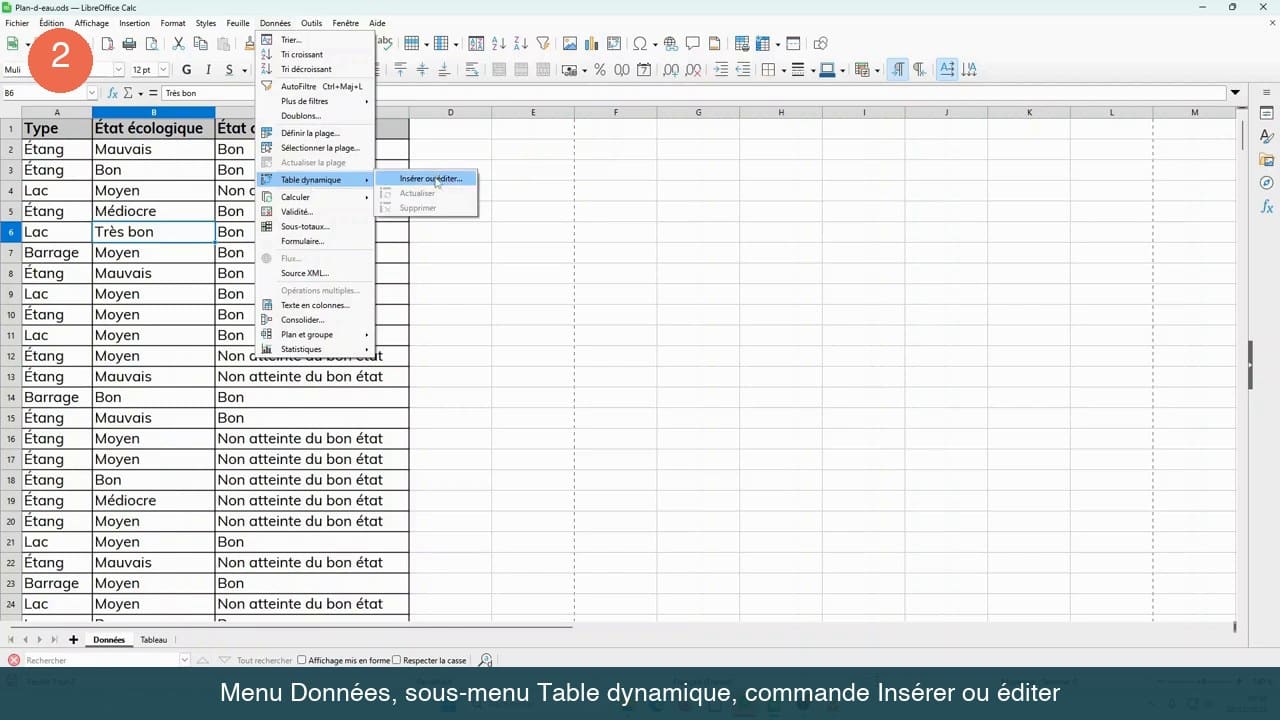1280x720 pixels.
Task: Switch to the Données sheet tab
Action: point(109,640)
